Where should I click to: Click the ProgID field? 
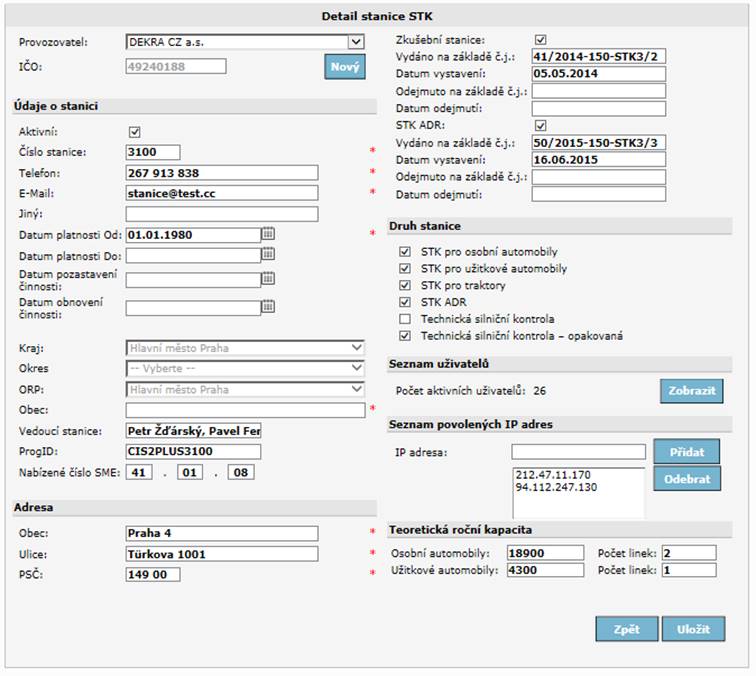pyautogui.click(x=193, y=451)
